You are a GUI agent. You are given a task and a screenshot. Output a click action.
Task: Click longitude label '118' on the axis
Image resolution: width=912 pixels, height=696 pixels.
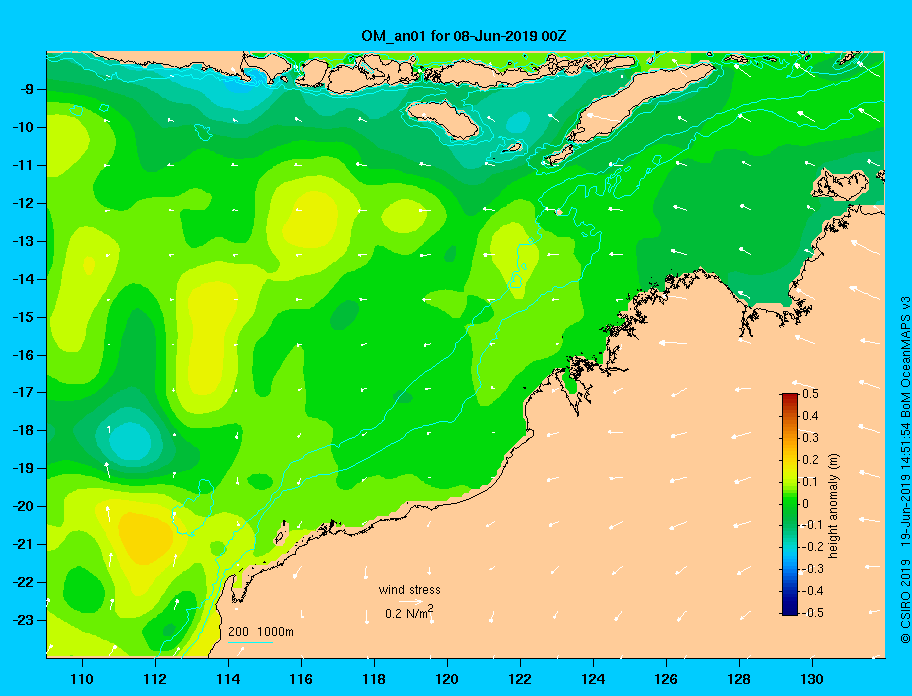coord(373,679)
